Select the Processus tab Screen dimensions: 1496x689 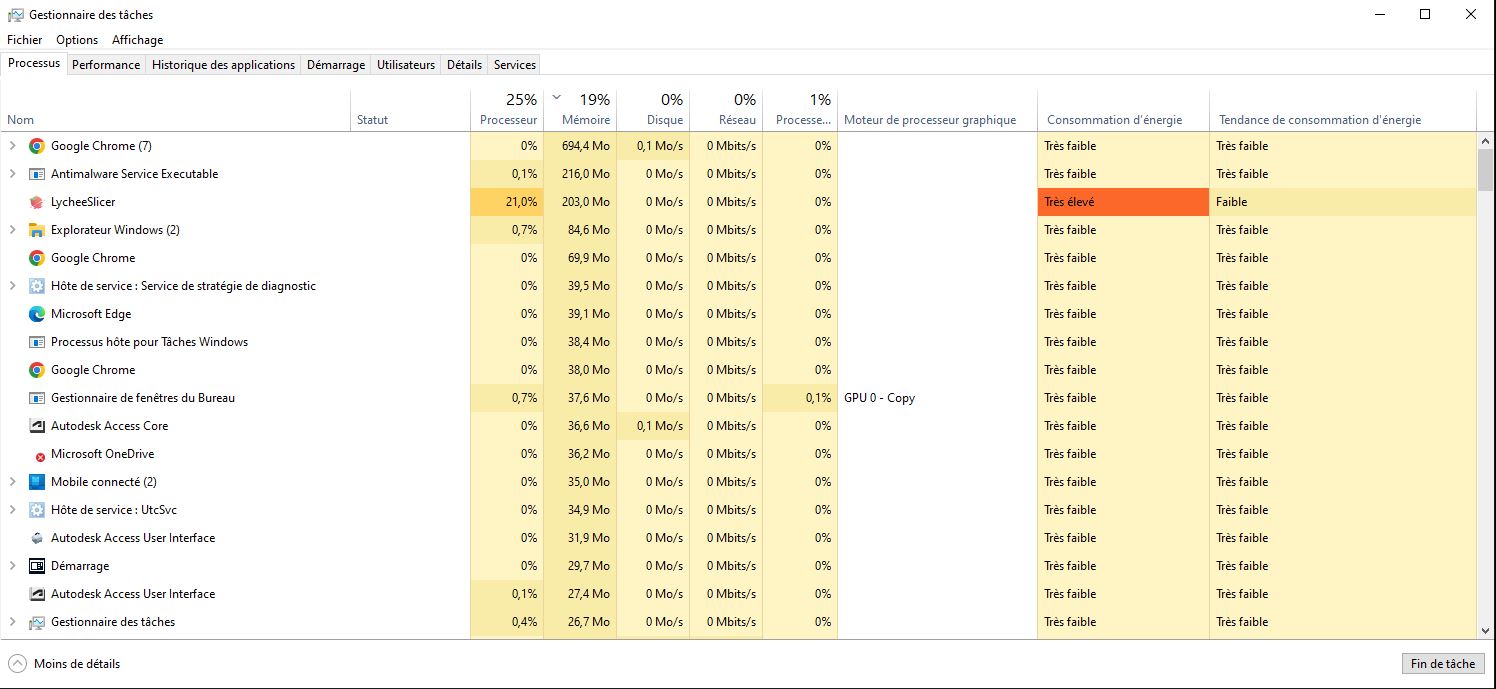[x=34, y=63]
